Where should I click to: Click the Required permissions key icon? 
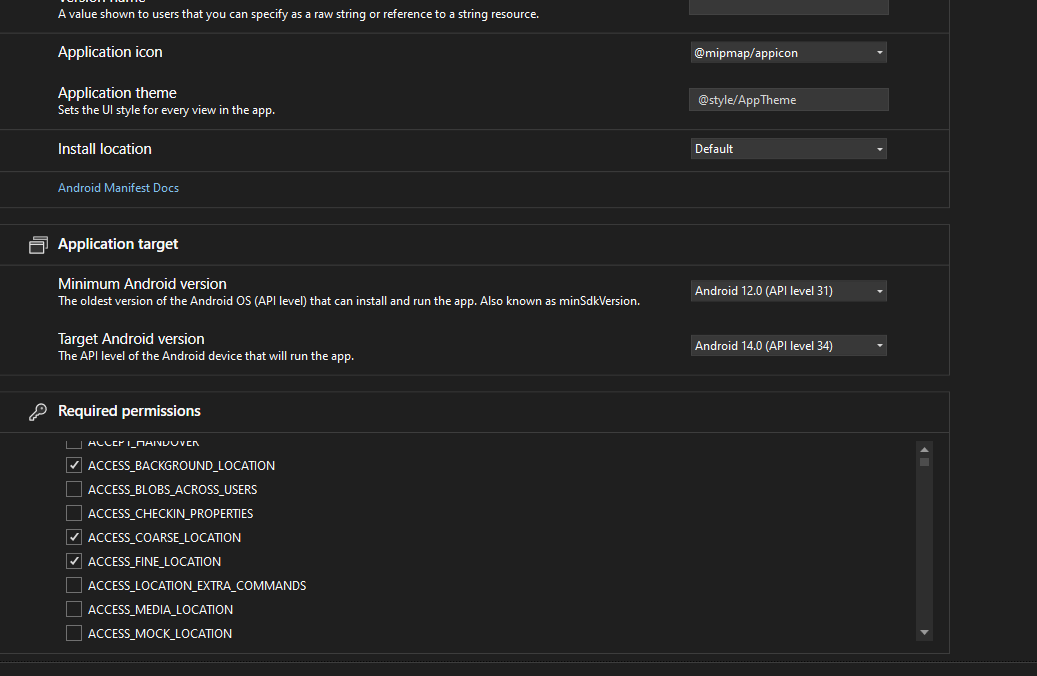[38, 411]
